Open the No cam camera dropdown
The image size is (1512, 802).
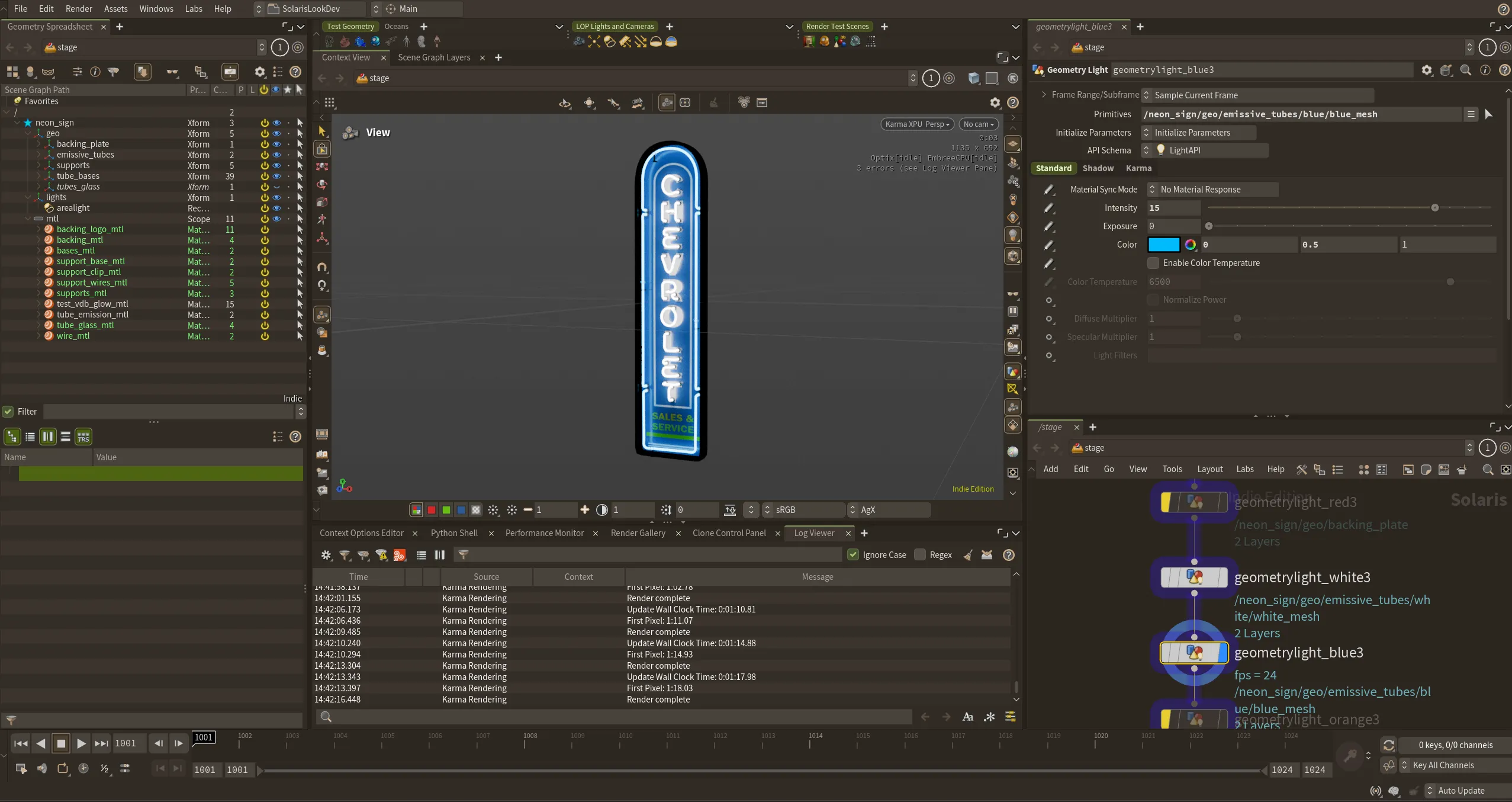pos(978,124)
